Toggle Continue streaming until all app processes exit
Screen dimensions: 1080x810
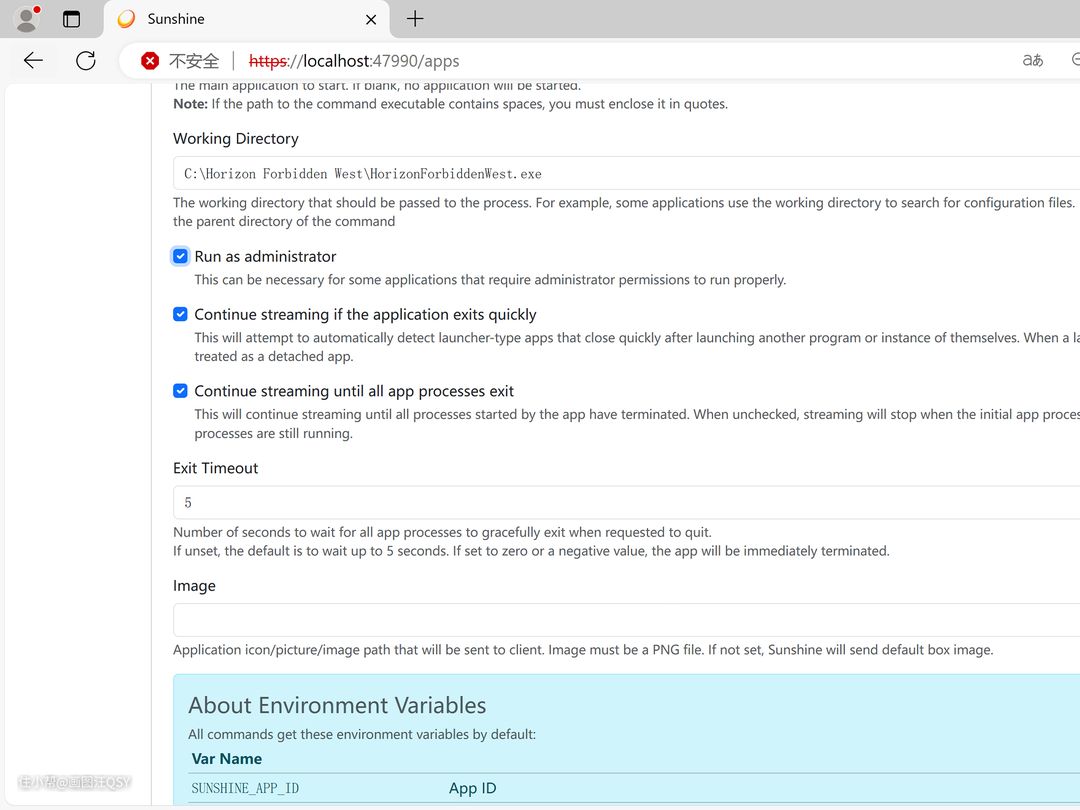click(x=180, y=391)
